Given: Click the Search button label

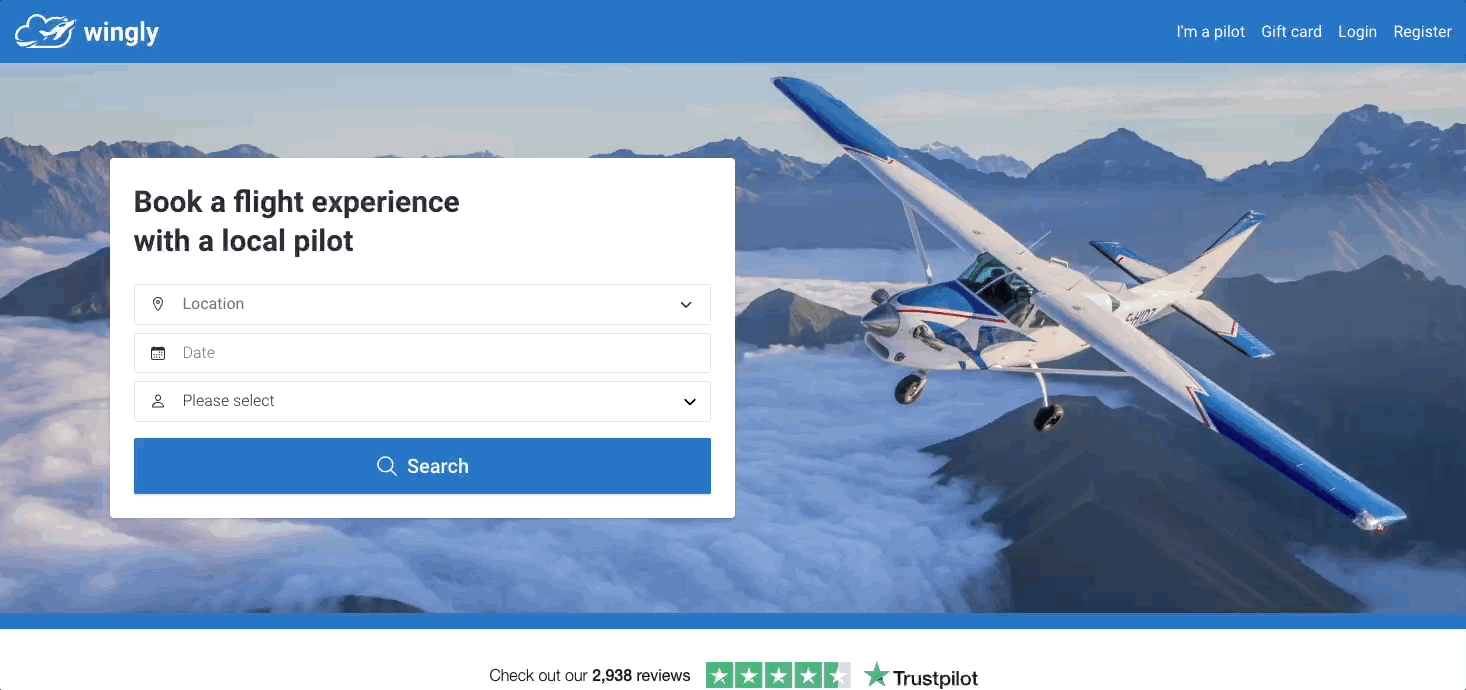Looking at the screenshot, I should 438,466.
